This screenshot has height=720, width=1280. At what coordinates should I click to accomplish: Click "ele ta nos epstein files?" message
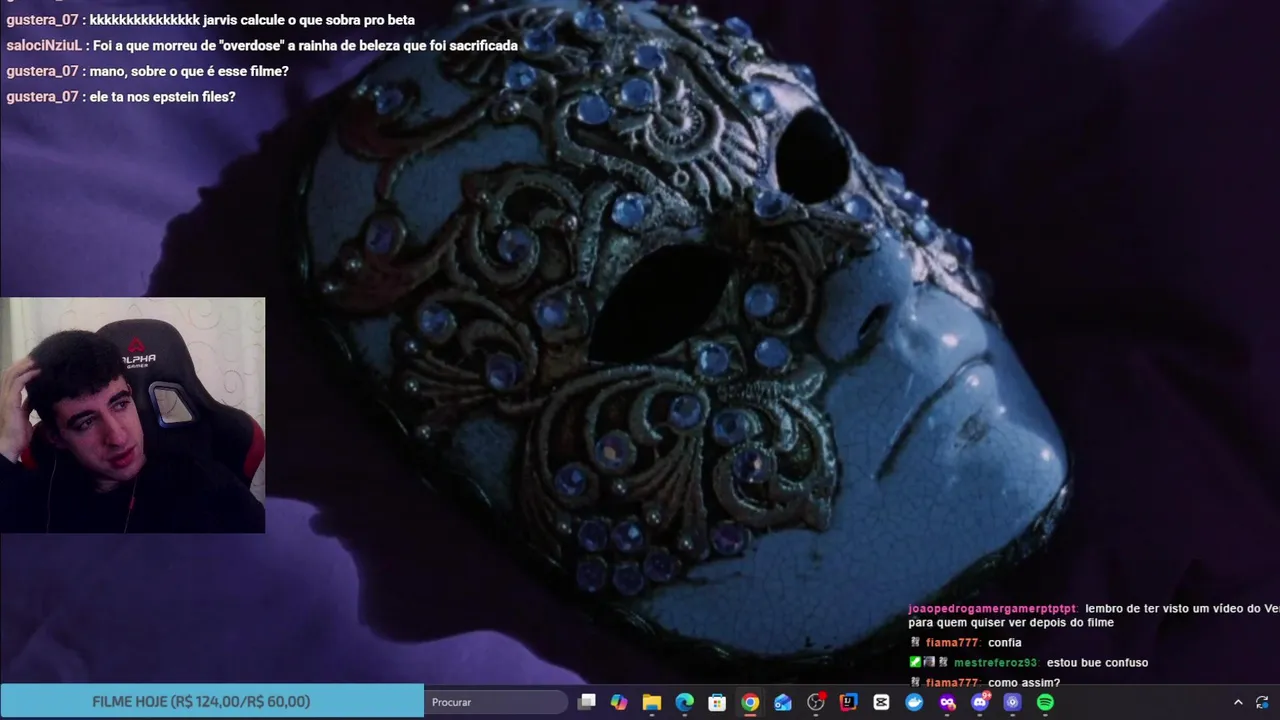click(162, 97)
